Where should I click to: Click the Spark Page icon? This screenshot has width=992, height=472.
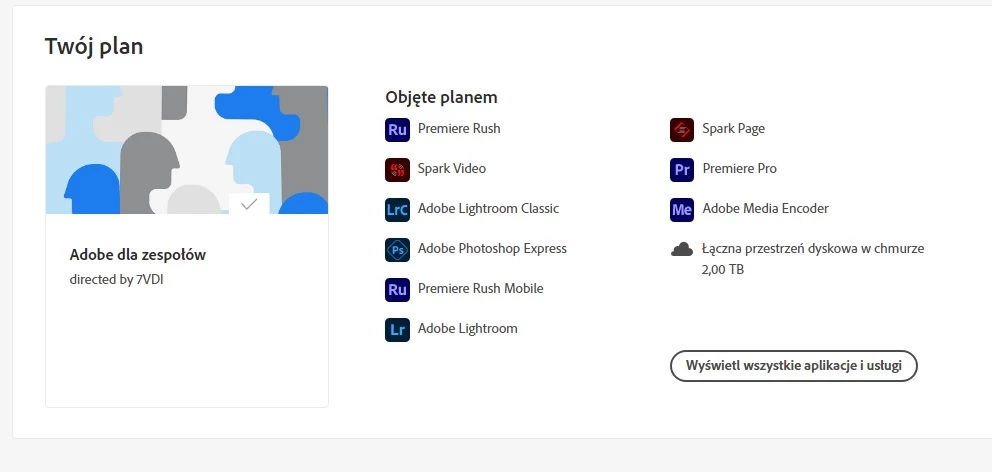point(682,130)
